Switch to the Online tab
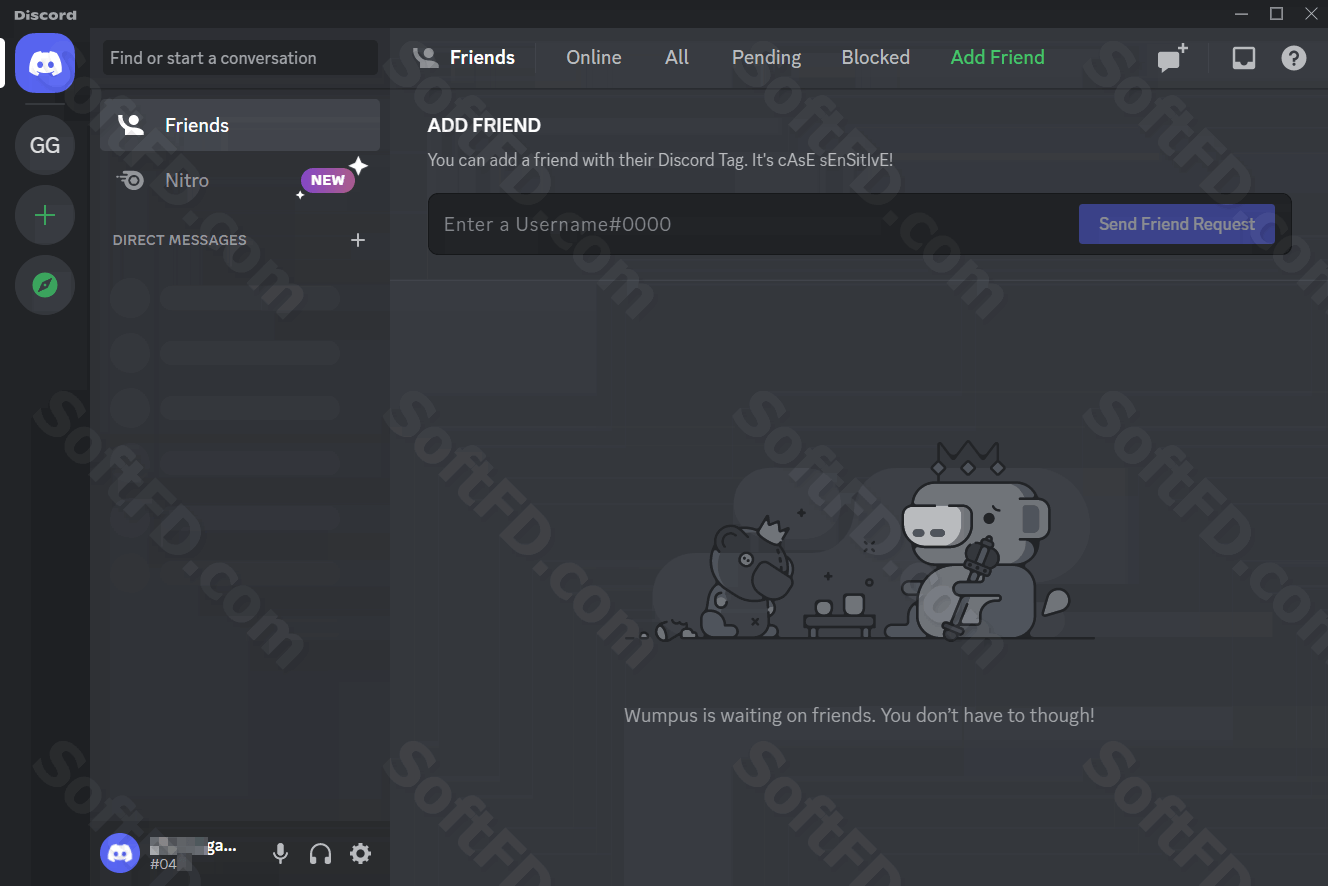 594,58
